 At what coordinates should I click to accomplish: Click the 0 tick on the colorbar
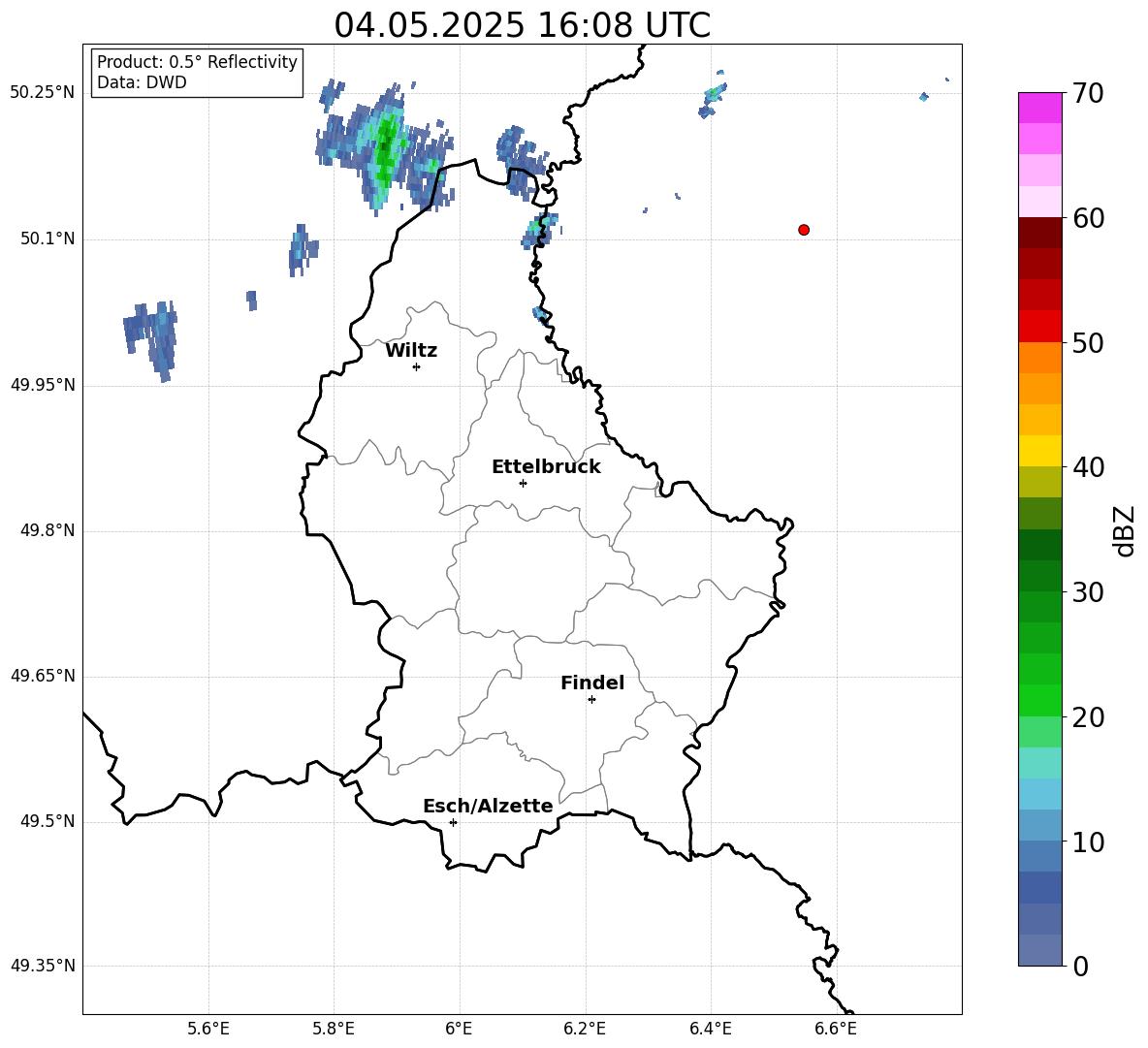pyautogui.click(x=1080, y=966)
